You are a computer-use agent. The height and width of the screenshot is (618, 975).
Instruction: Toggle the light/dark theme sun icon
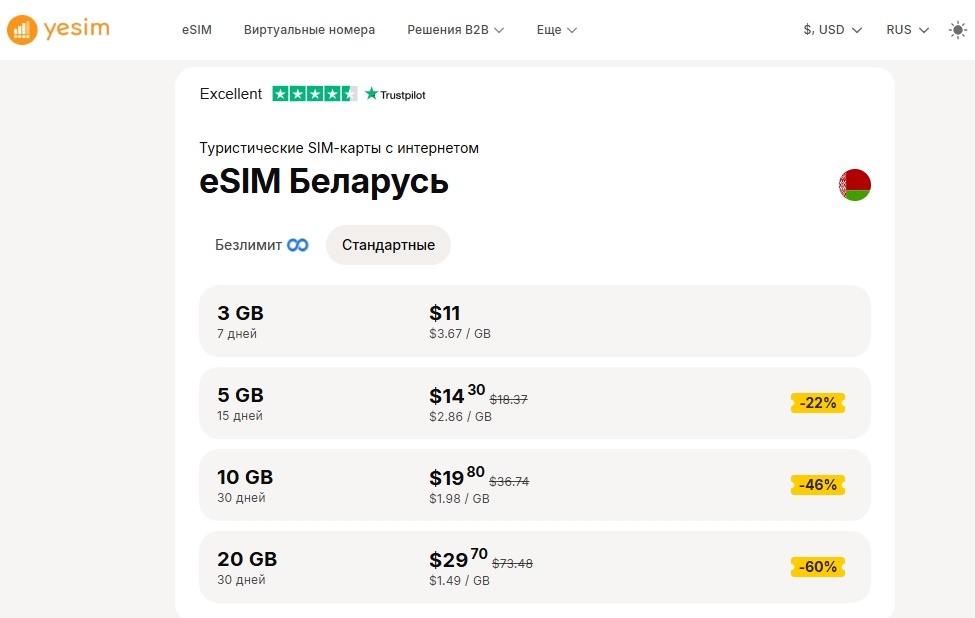(957, 30)
